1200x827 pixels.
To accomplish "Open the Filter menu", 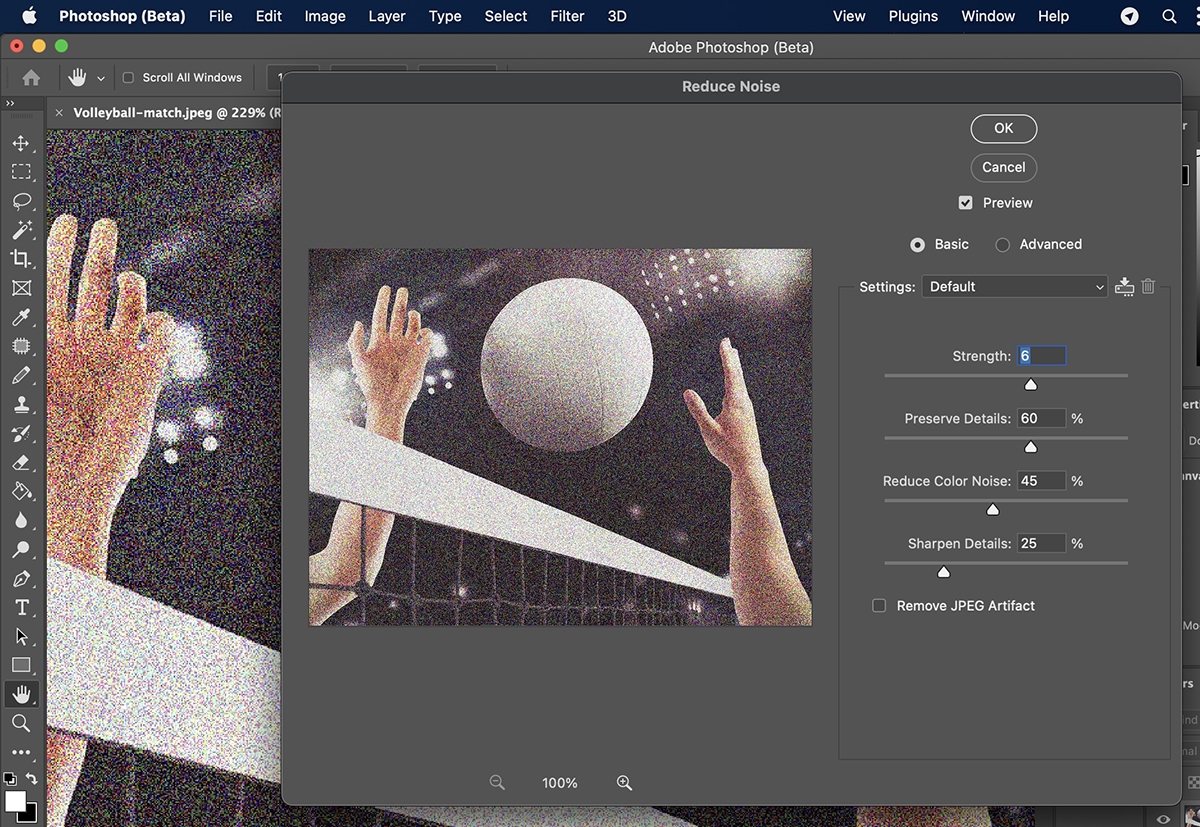I will coord(567,16).
